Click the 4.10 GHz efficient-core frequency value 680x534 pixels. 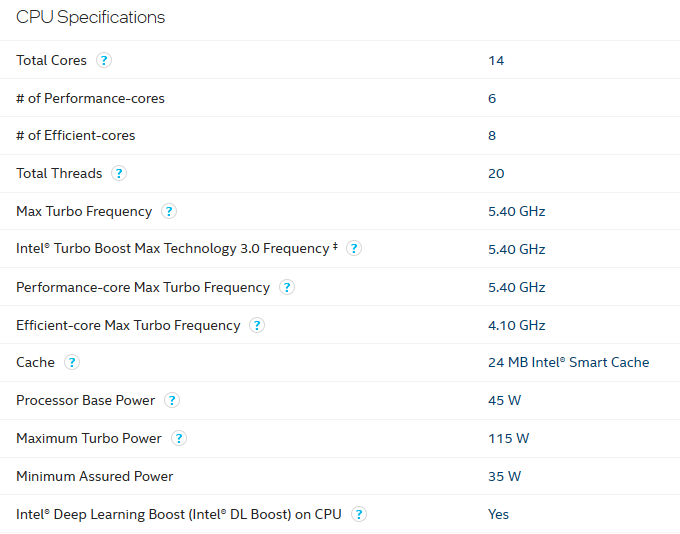click(x=517, y=325)
